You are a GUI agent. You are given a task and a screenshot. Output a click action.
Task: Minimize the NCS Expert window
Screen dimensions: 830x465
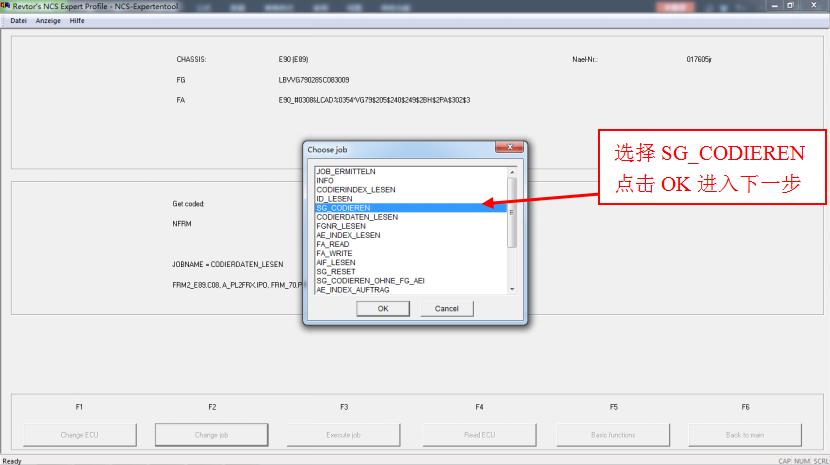click(x=775, y=5)
